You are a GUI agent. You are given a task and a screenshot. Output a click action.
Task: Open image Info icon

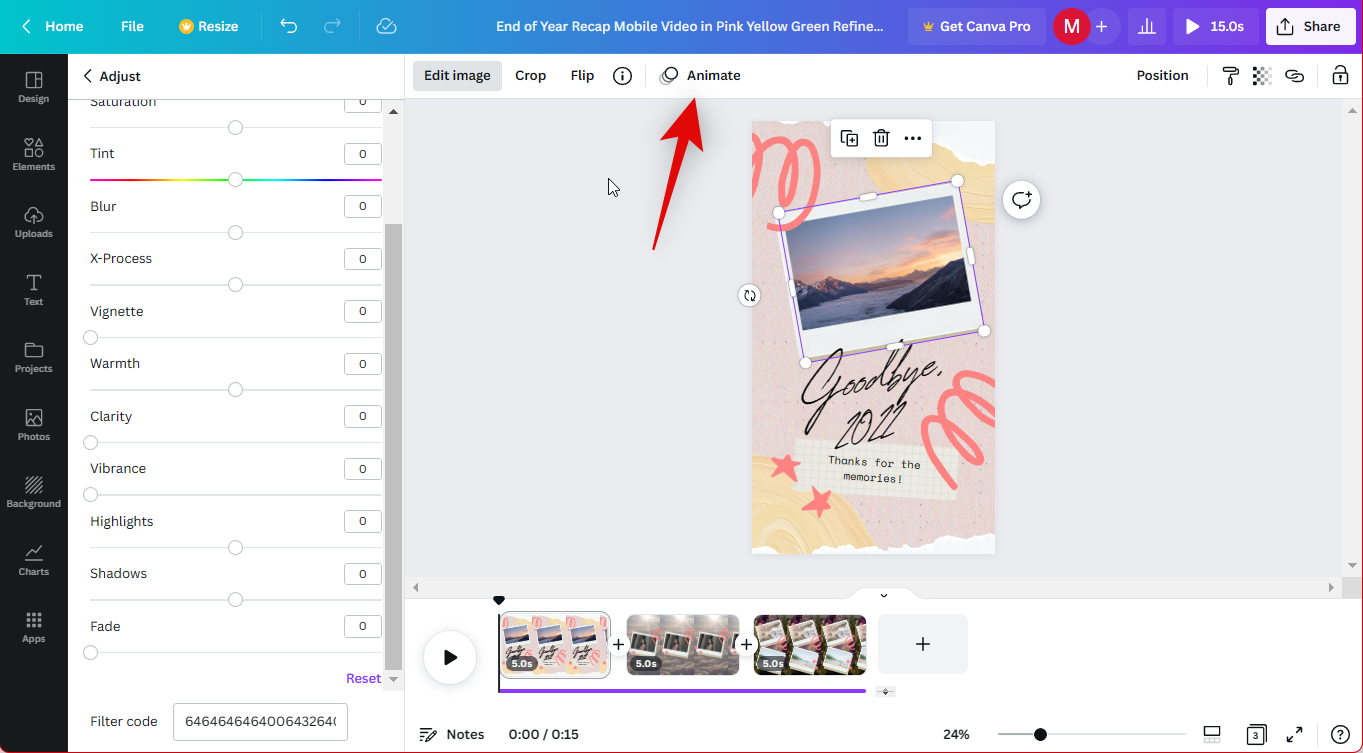[622, 76]
